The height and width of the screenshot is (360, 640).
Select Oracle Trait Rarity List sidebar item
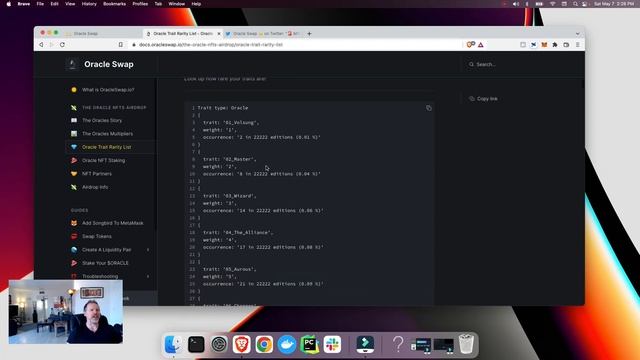click(111, 147)
